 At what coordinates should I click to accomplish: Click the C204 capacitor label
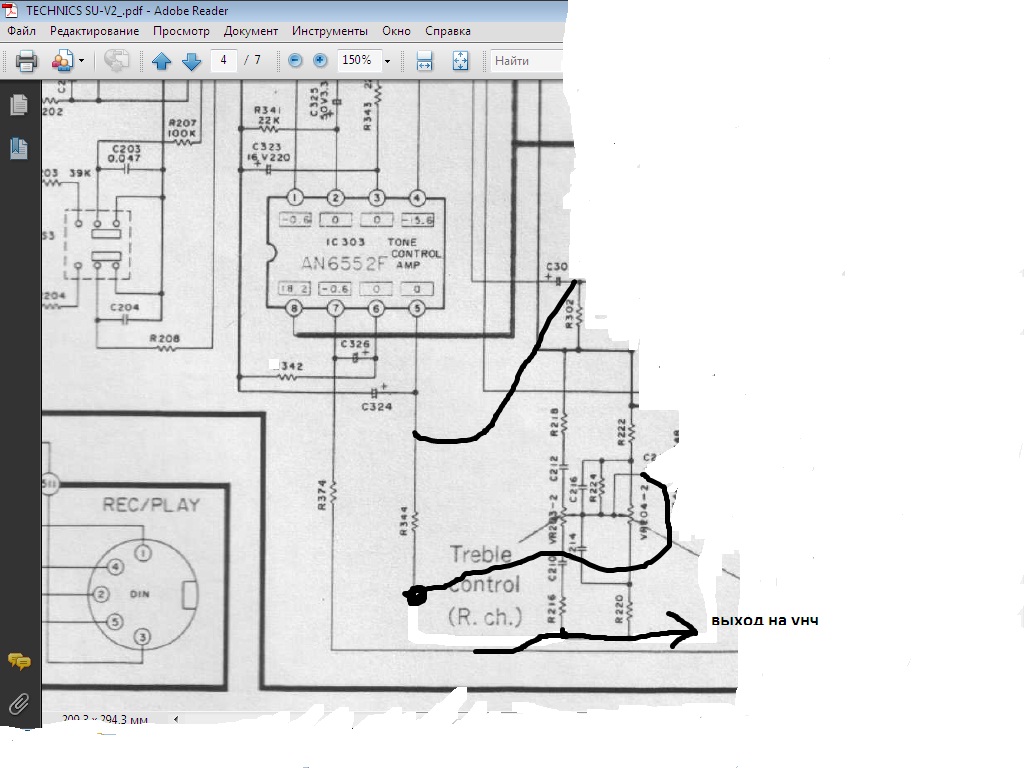click(124, 307)
